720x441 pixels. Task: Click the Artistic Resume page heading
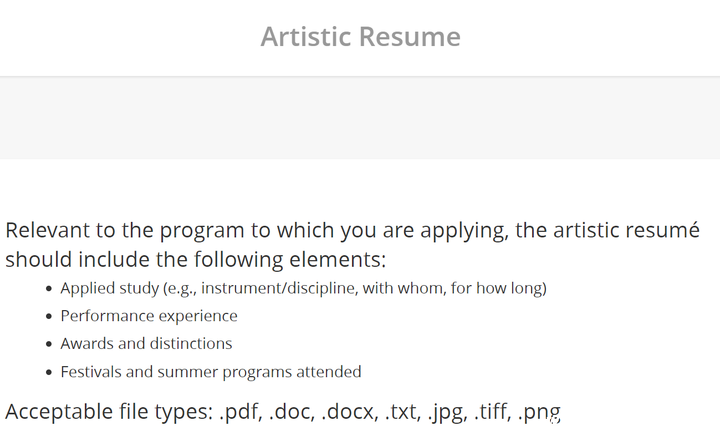(360, 36)
